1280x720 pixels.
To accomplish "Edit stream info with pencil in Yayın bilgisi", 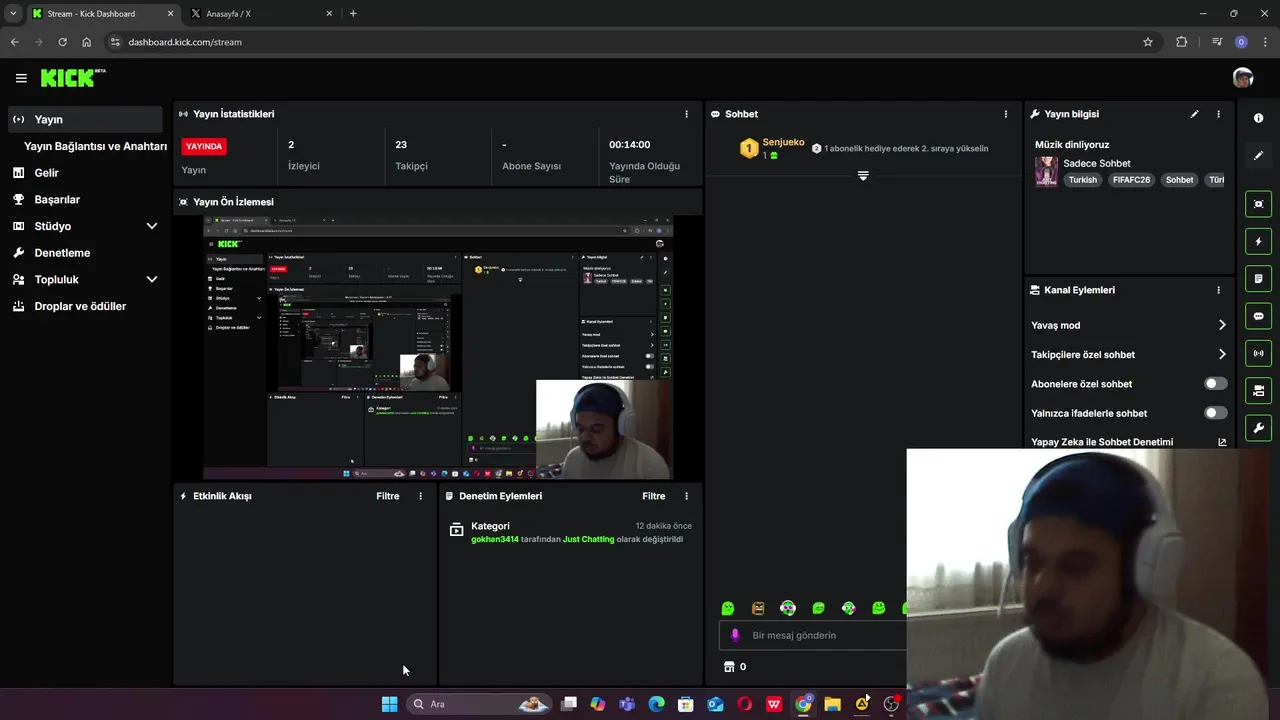I will point(1194,114).
